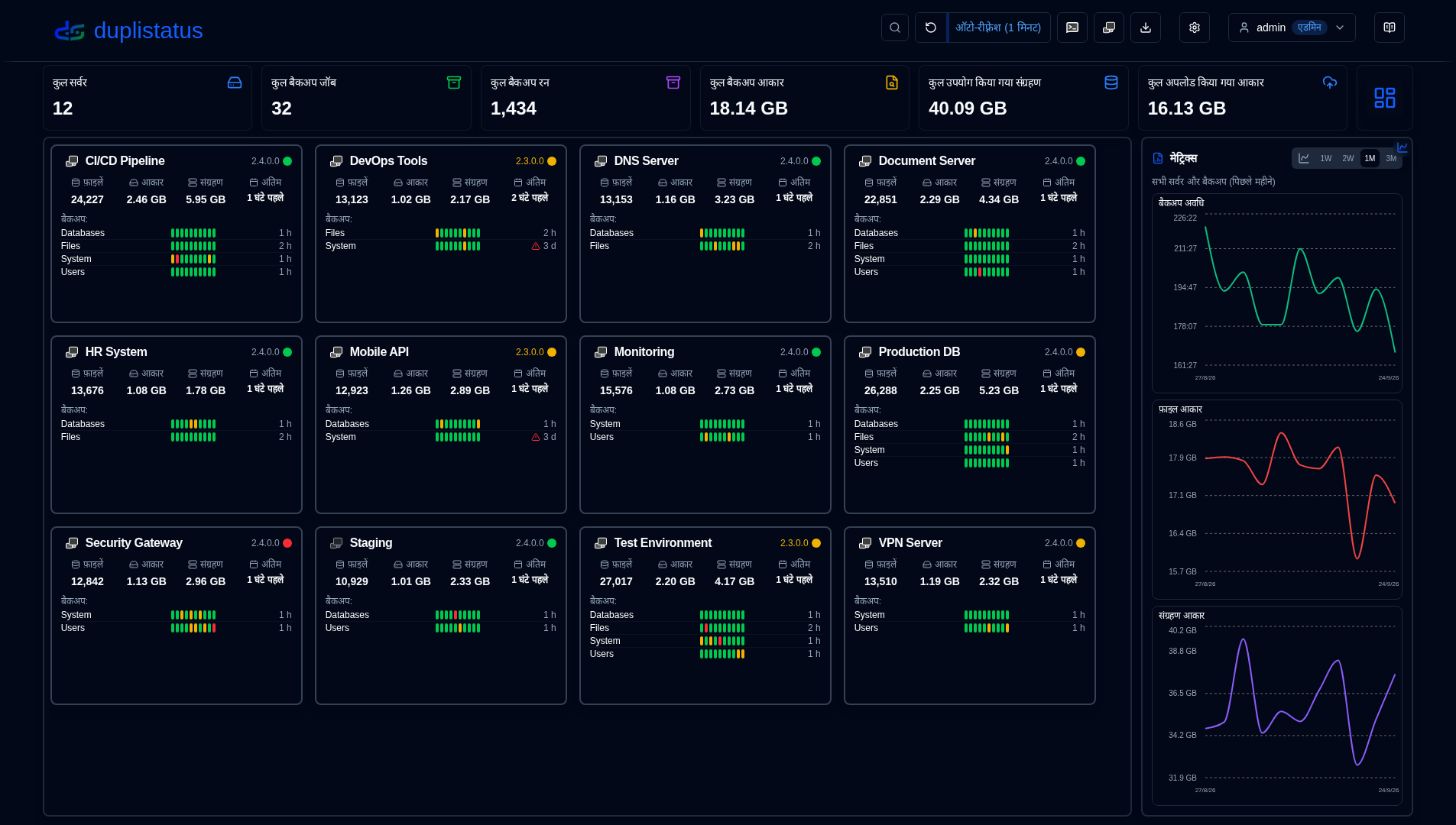Open the search icon in header
1456x825 pixels.
click(x=894, y=27)
